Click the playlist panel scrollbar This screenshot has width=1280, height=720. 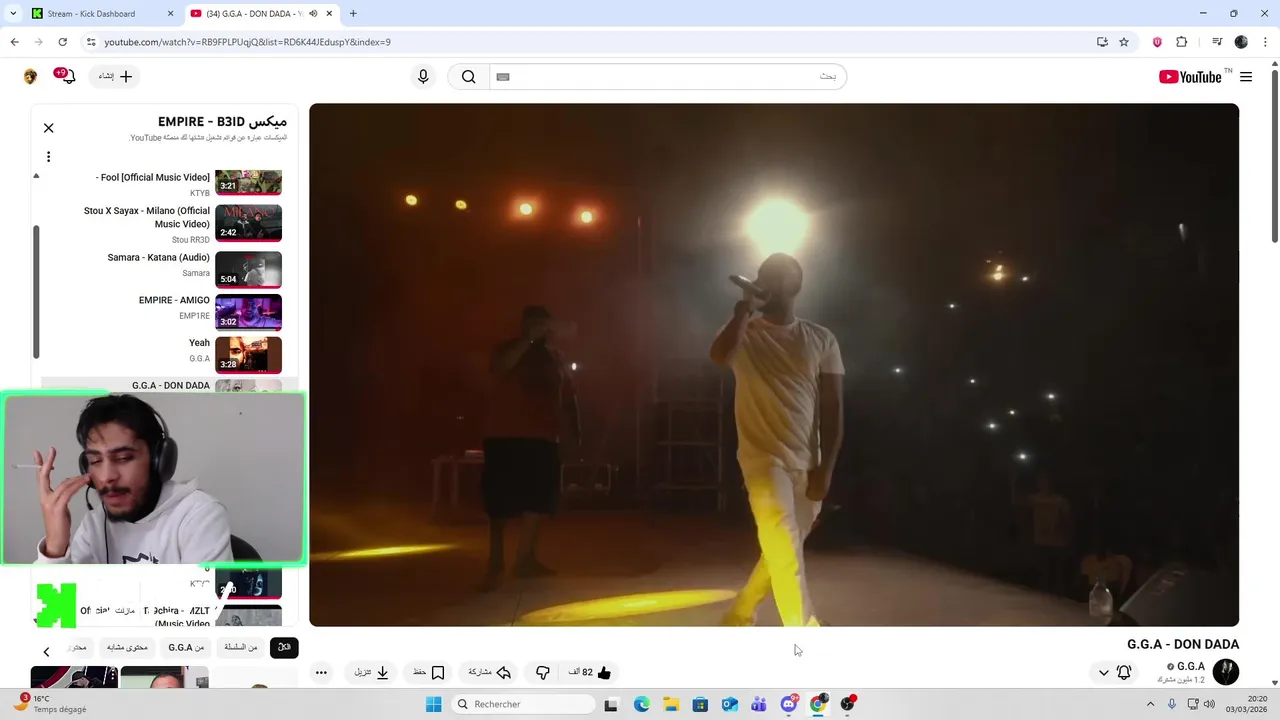36,292
